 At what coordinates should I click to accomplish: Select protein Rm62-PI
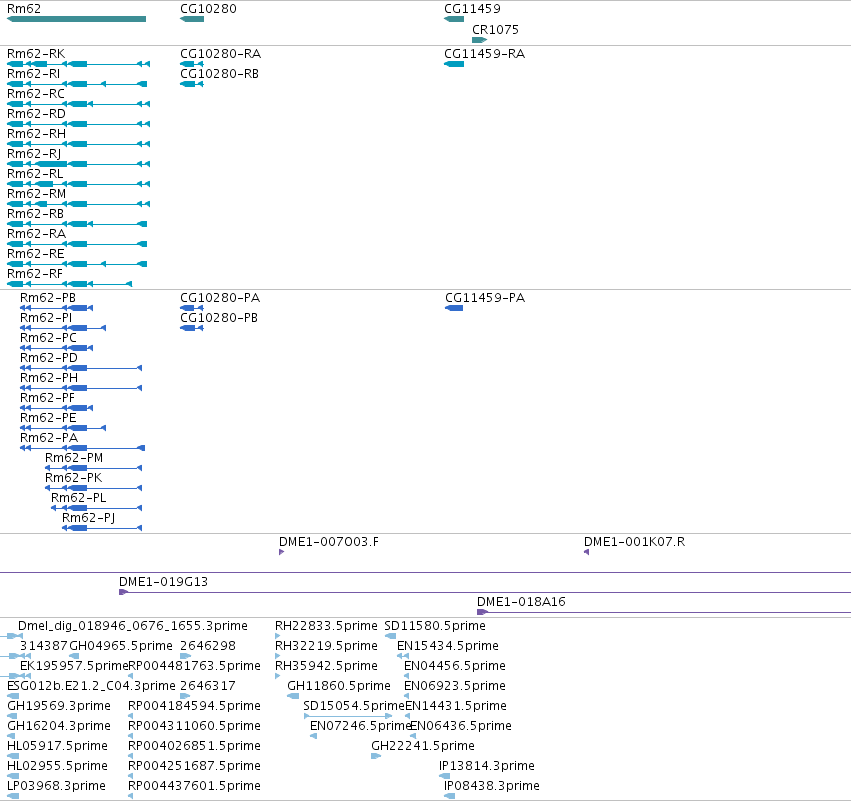point(63,328)
